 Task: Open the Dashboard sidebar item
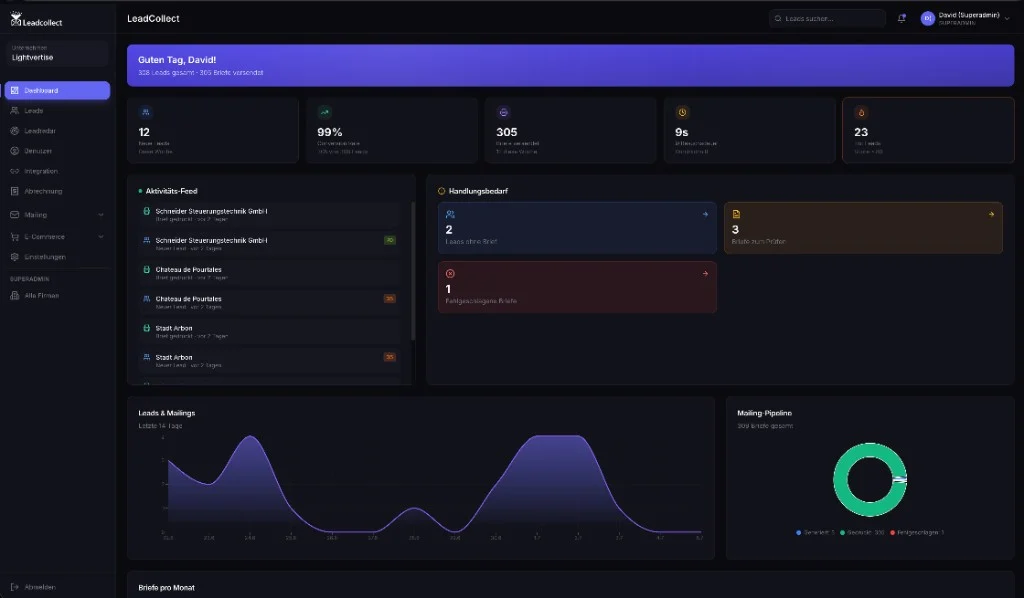tap(57, 90)
